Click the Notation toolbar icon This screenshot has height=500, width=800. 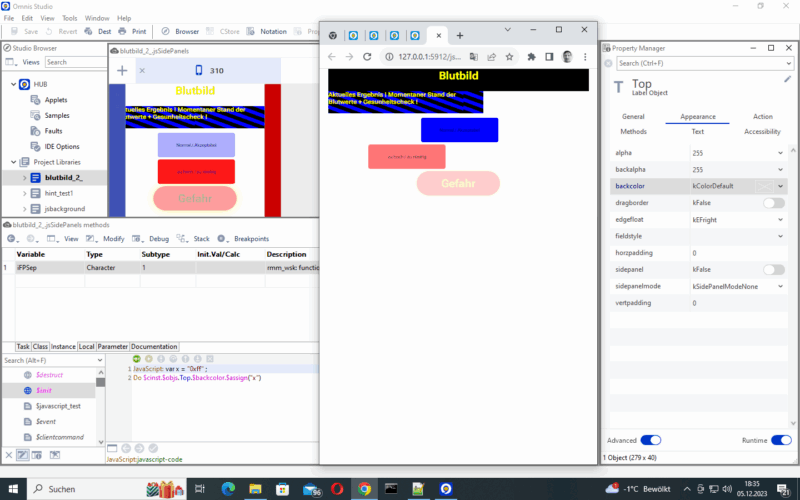[x=268, y=31]
